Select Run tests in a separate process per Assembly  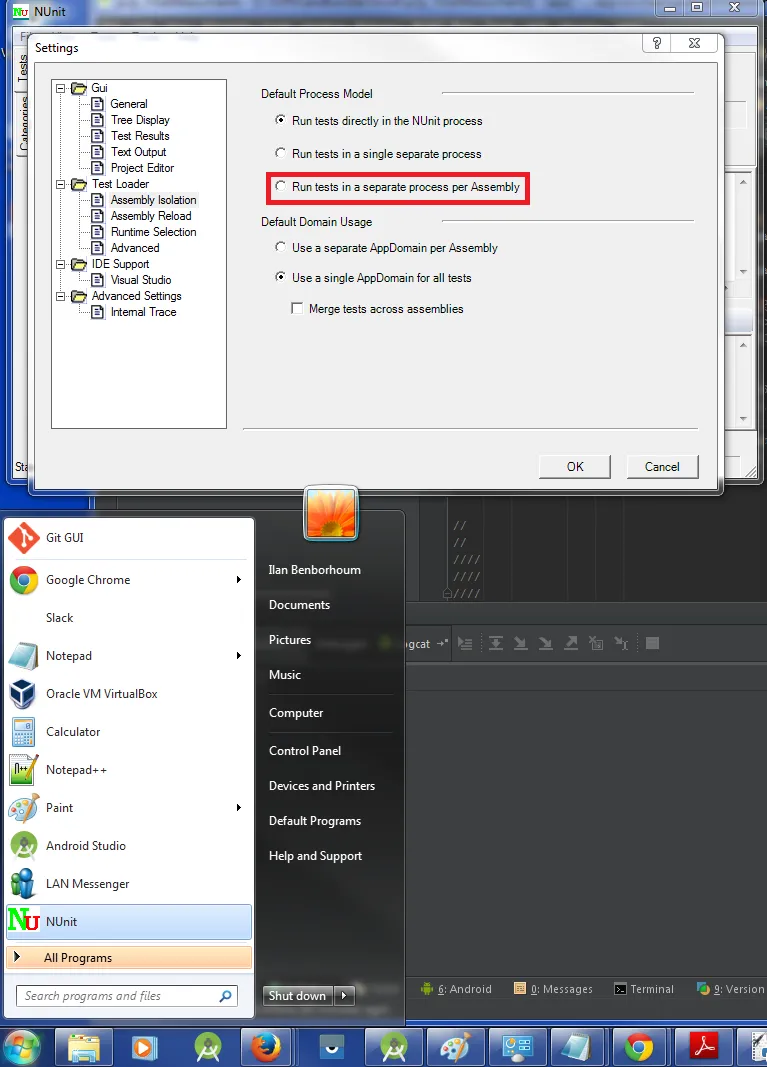pos(397,186)
